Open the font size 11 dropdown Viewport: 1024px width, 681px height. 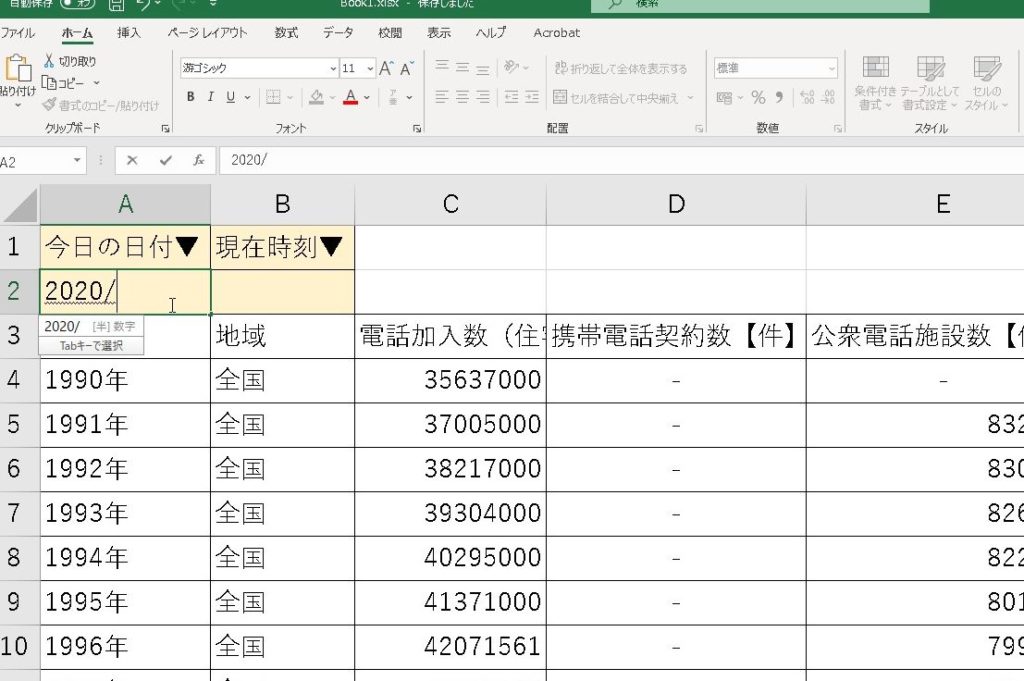pyautogui.click(x=370, y=69)
